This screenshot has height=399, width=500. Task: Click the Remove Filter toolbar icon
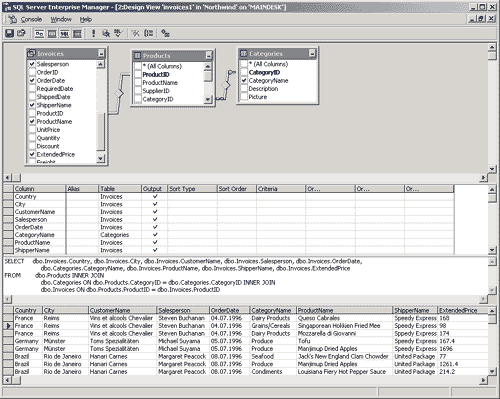(x=135, y=33)
